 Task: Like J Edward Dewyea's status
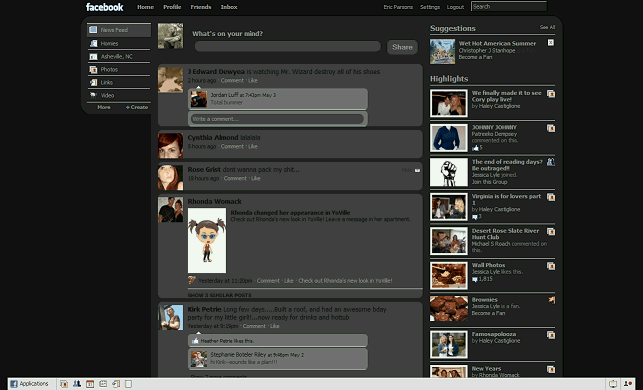point(253,80)
